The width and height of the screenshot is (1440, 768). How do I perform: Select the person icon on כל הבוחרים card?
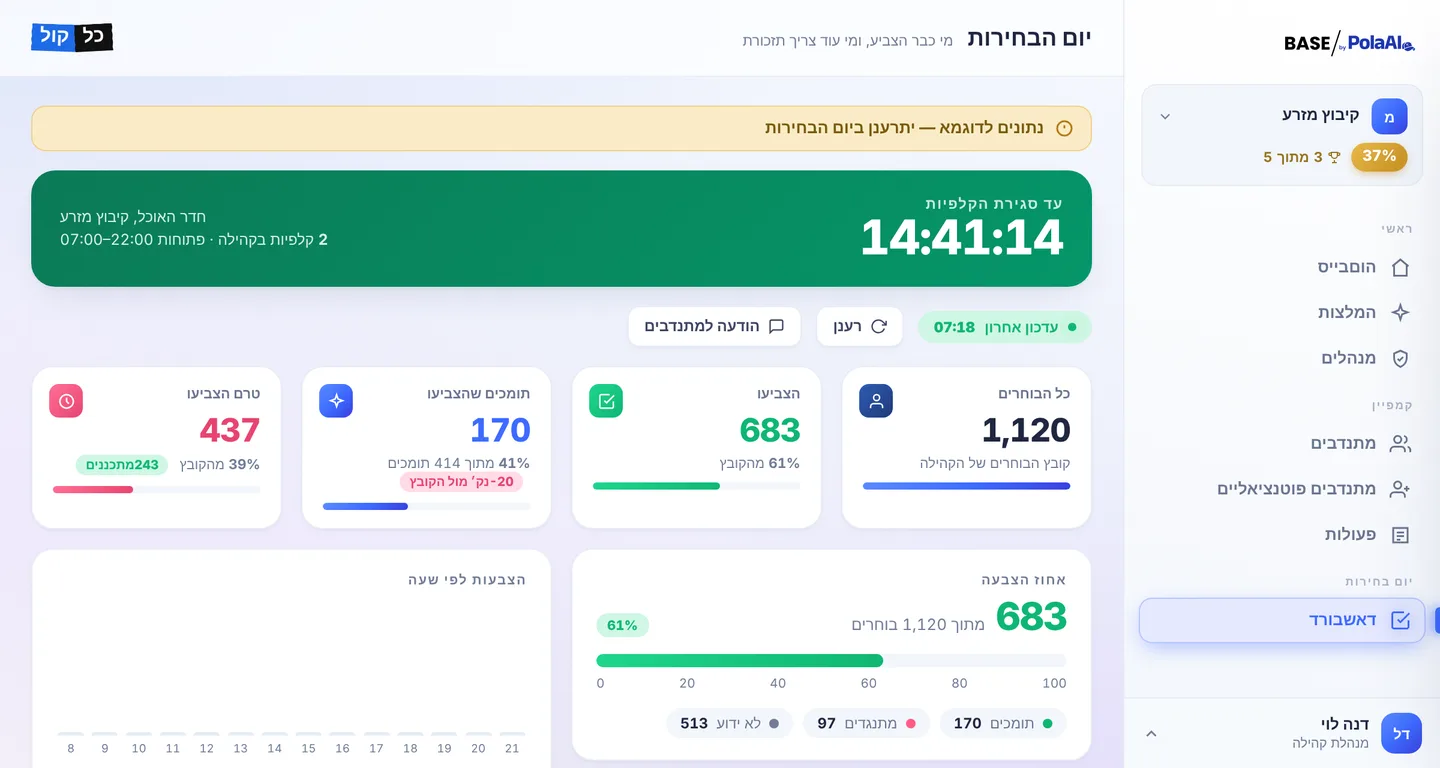tap(876, 401)
